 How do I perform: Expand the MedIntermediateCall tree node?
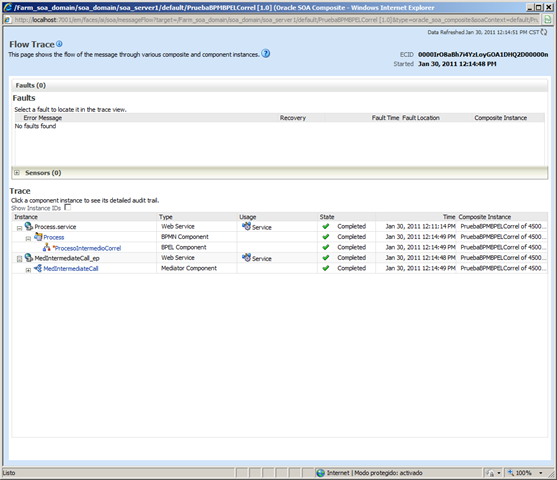tap(28, 270)
